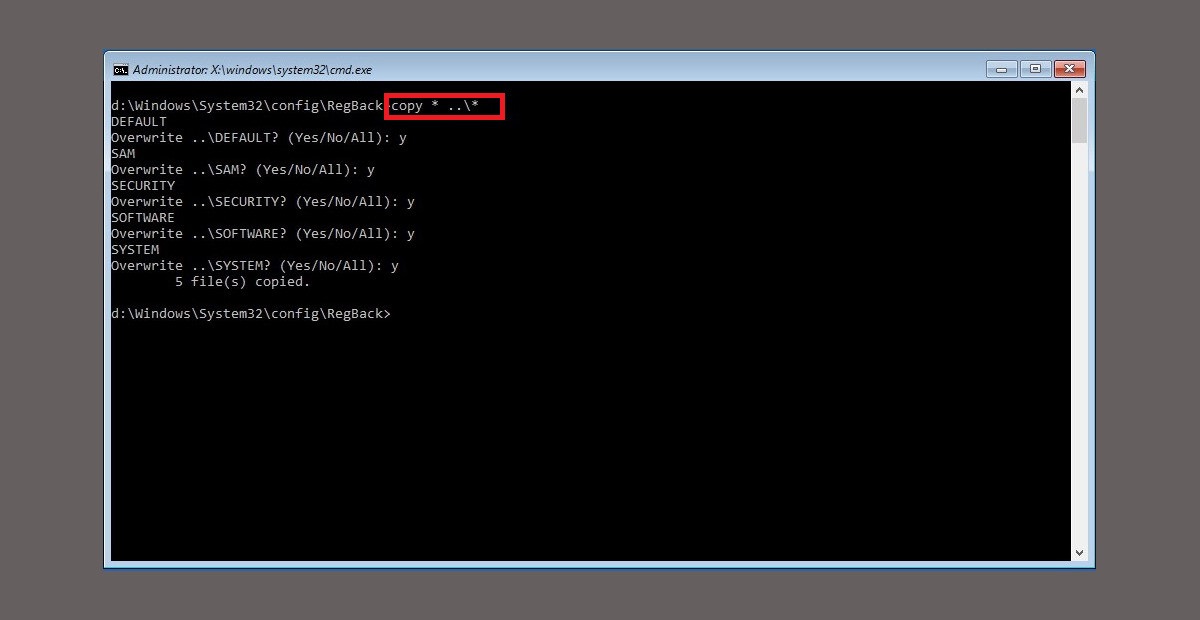Click 'Overwrite ..\SAM? (Yes/No/All): y' line
1200x620 pixels.
click(243, 170)
